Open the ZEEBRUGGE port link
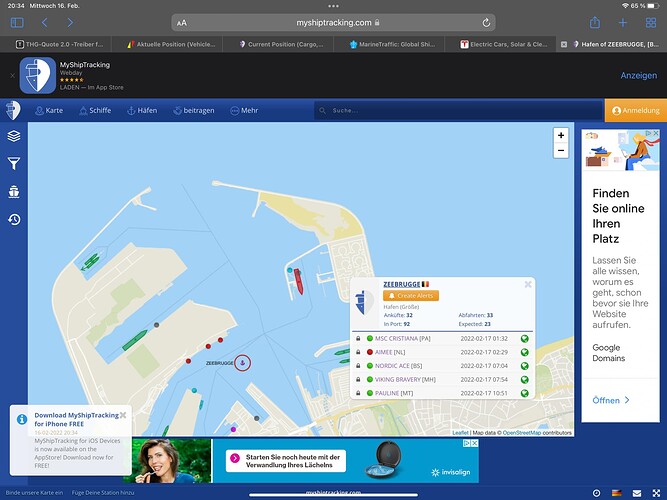Viewport: 667px width, 500px height. [402, 284]
